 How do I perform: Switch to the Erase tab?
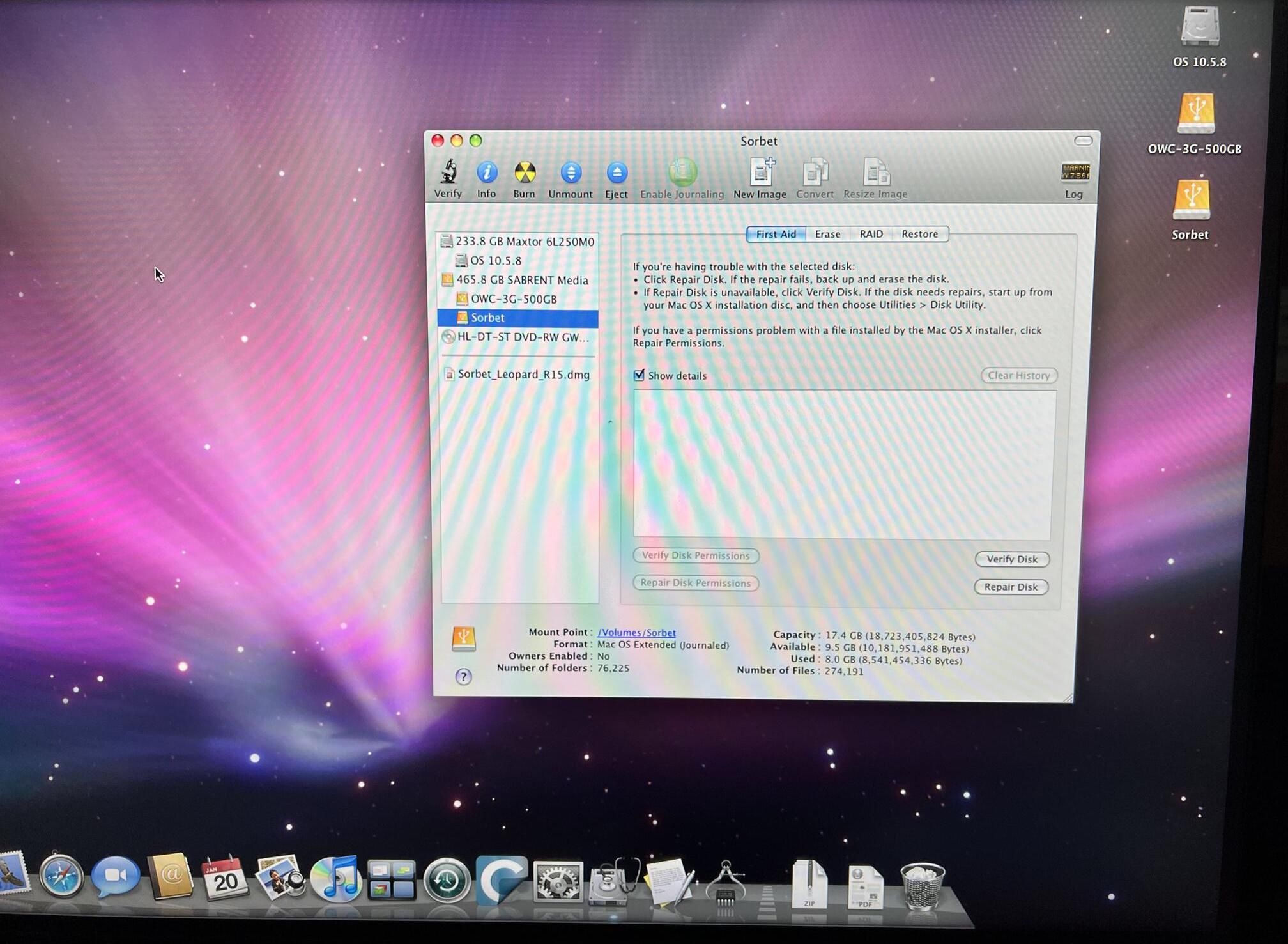tap(828, 235)
